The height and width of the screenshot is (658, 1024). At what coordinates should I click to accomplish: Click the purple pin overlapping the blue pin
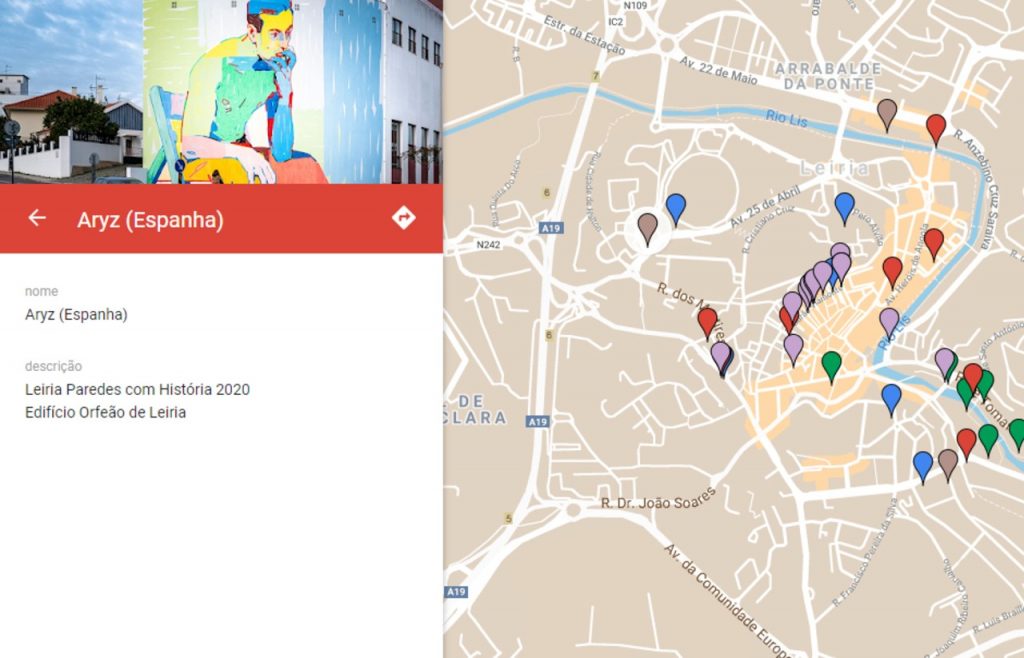[x=720, y=354]
